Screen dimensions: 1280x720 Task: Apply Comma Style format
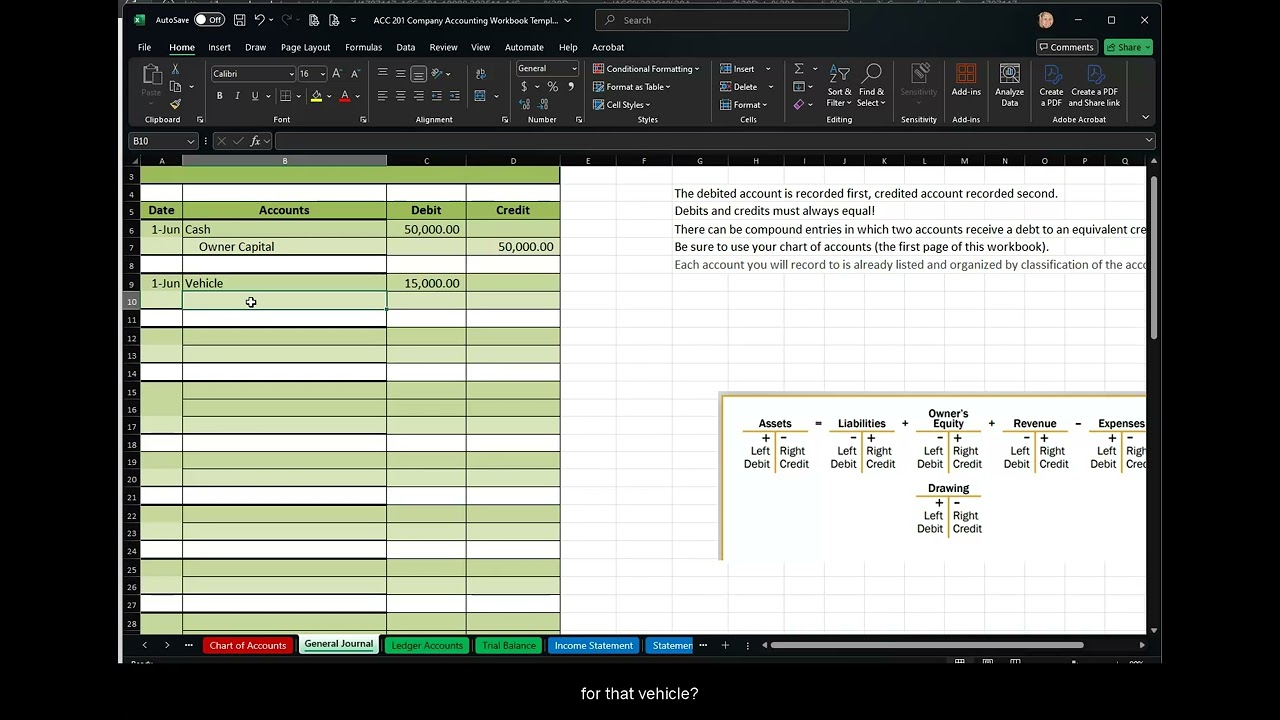tap(571, 87)
